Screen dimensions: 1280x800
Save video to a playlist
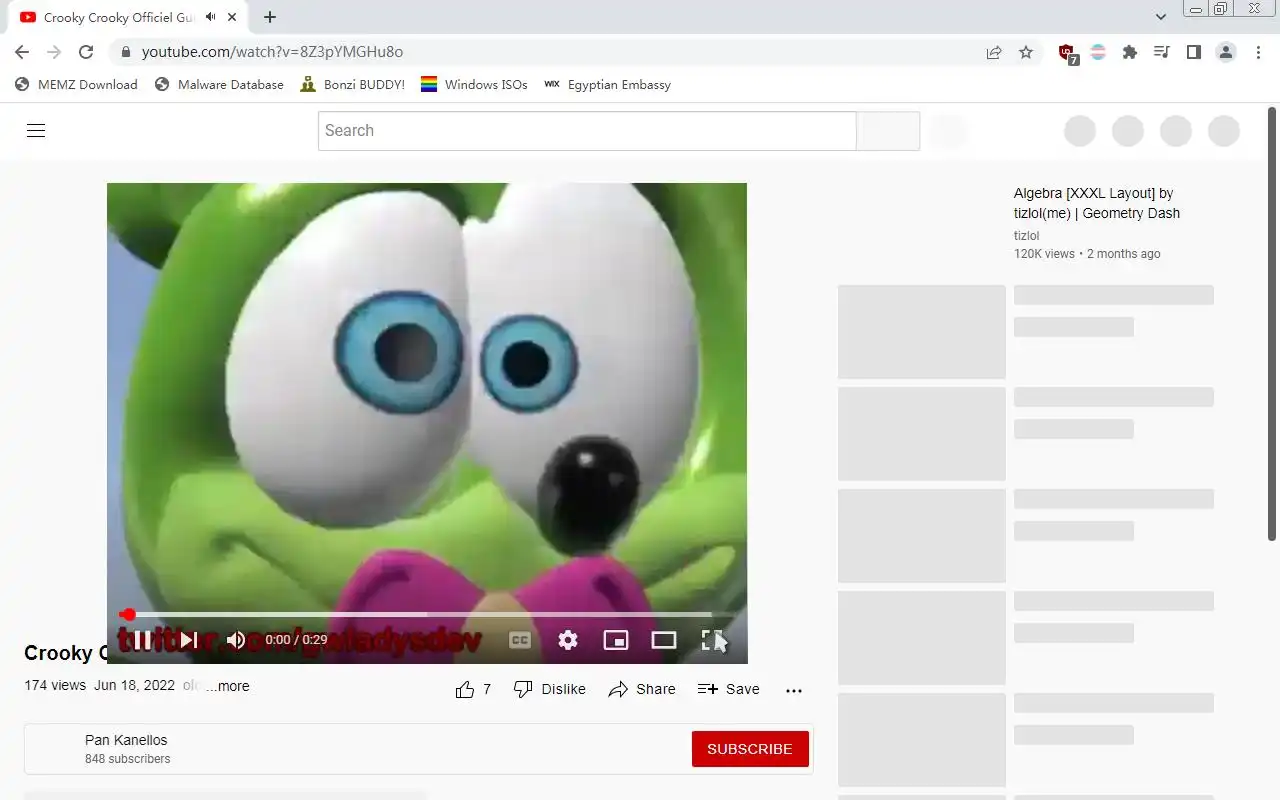[x=729, y=689]
